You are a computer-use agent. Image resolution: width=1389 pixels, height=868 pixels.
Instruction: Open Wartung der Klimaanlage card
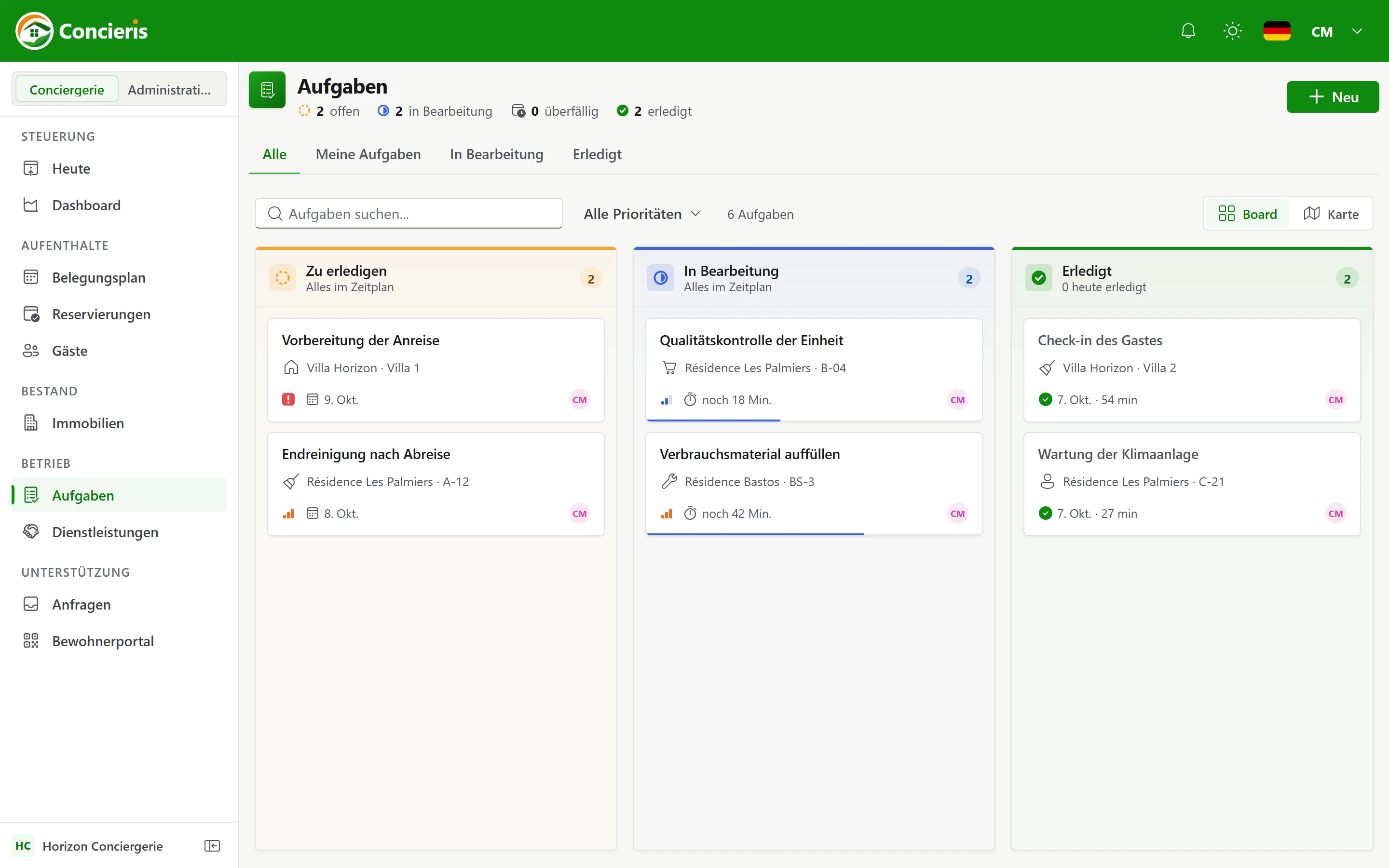click(x=1192, y=484)
